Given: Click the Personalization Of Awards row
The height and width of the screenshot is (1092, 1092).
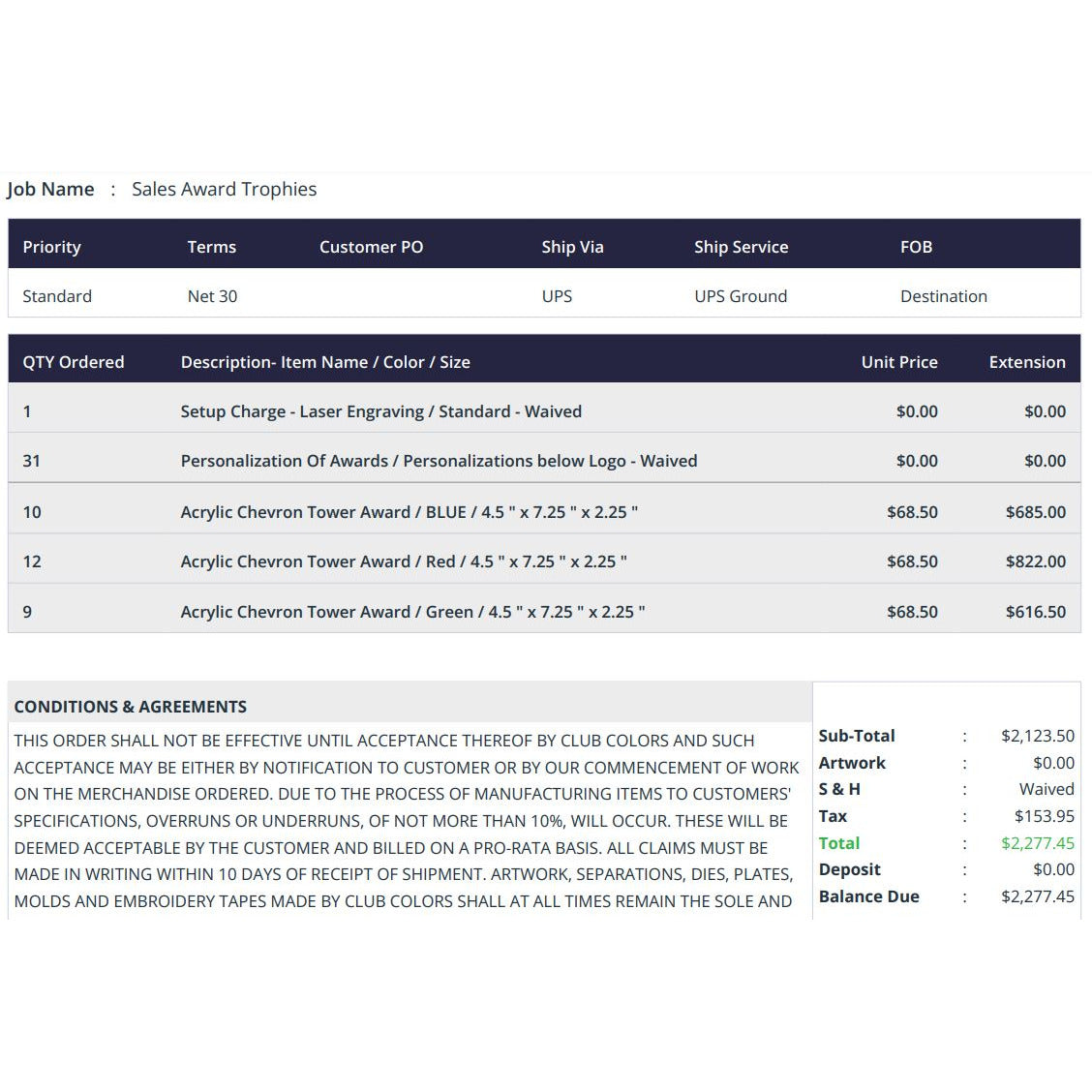Looking at the screenshot, I should (545, 461).
